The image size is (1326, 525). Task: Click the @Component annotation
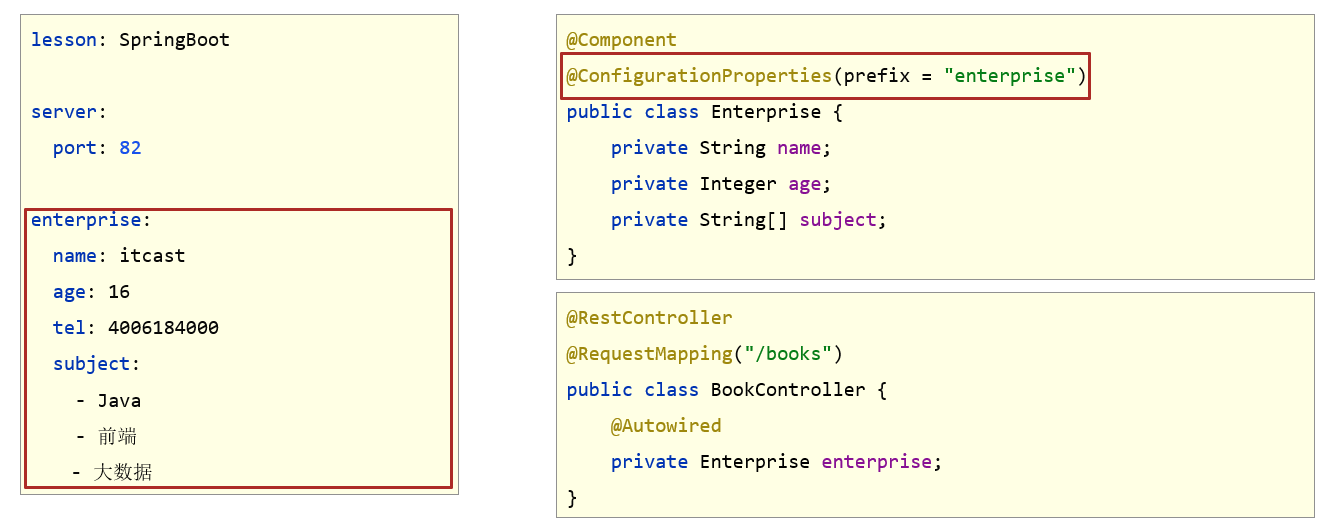(621, 40)
